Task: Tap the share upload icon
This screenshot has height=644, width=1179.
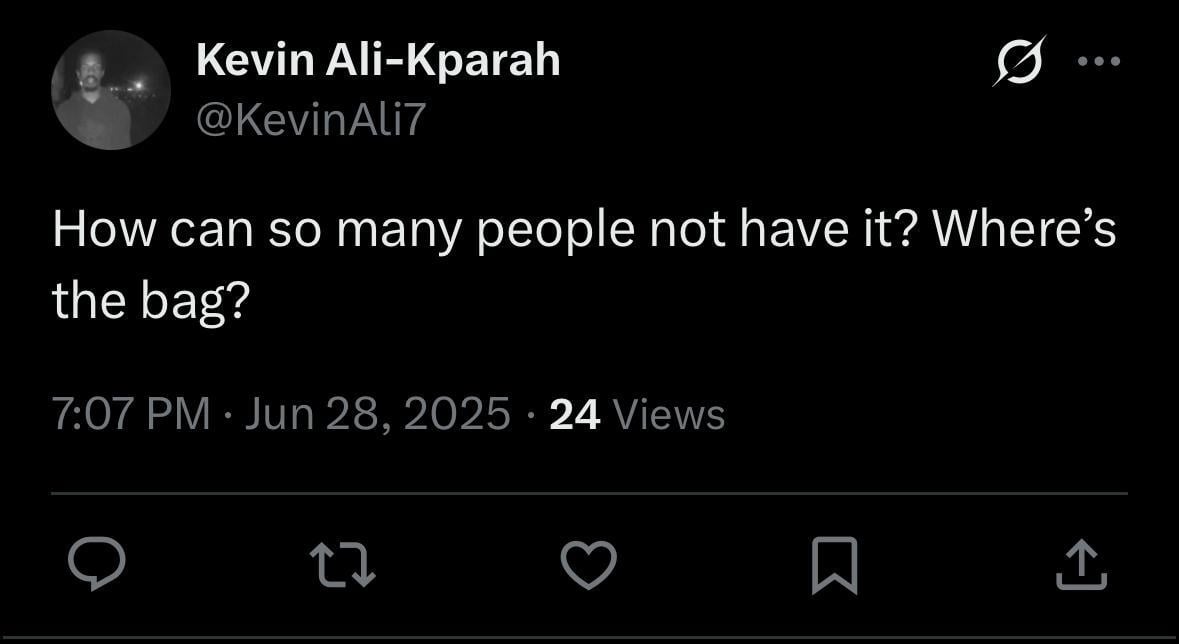Action: click(1081, 563)
